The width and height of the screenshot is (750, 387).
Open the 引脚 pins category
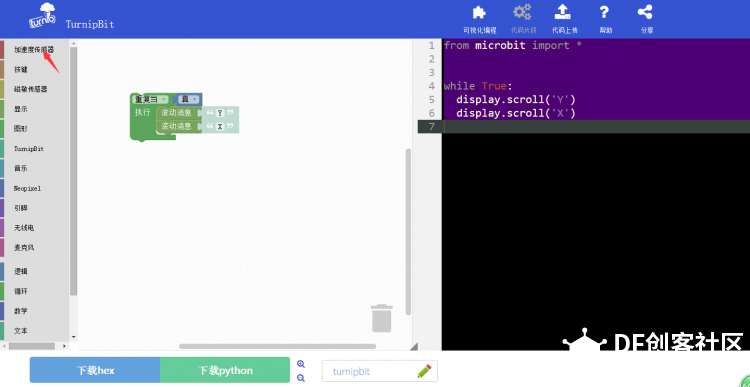click(x=21, y=208)
